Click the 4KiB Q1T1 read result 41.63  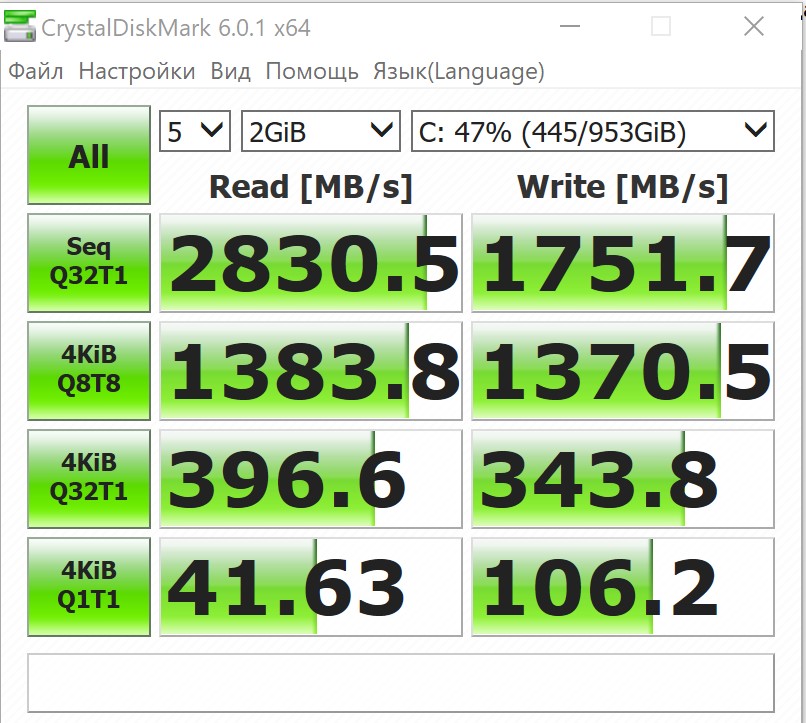coord(311,586)
